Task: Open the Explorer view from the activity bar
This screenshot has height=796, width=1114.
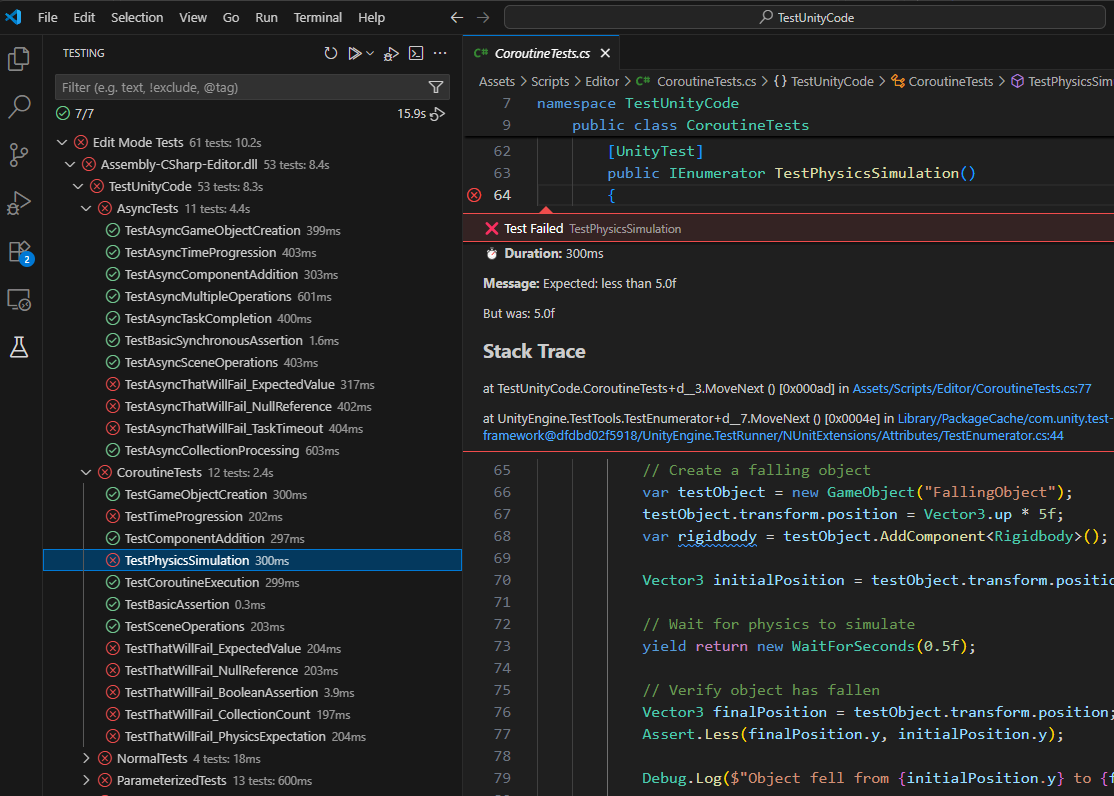Action: 19,59
